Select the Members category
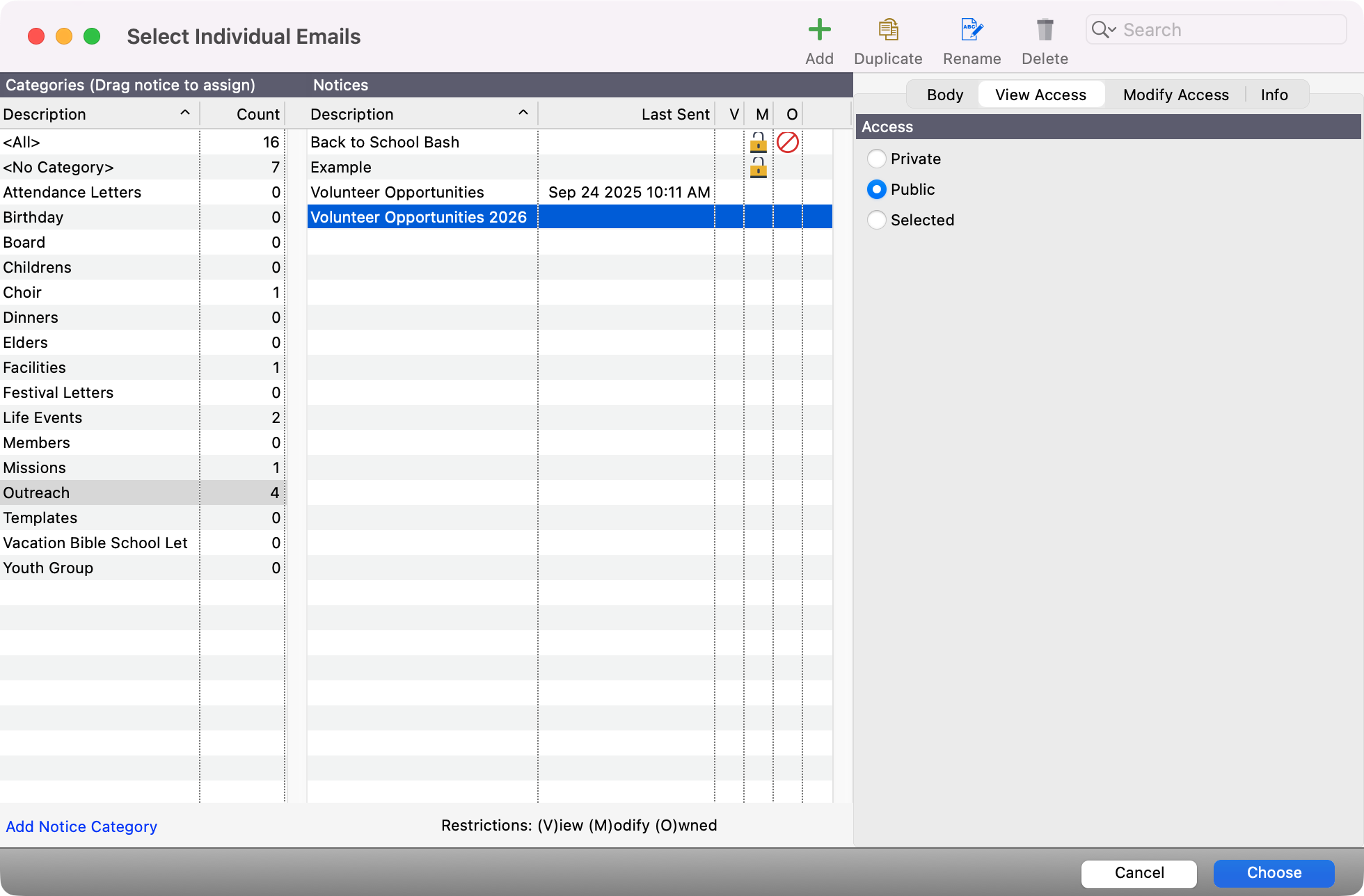The image size is (1364, 896). (x=142, y=442)
